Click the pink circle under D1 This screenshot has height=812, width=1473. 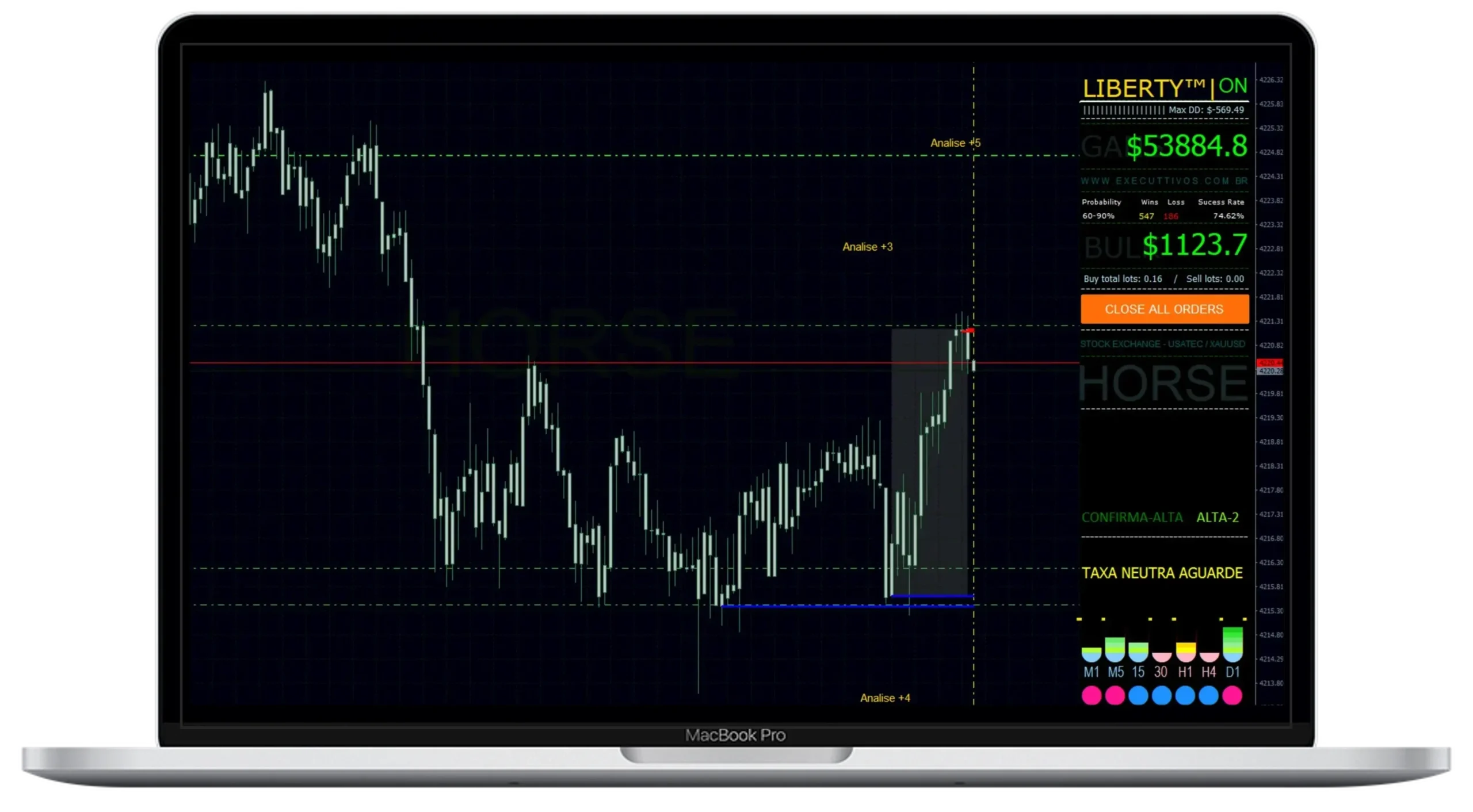click(x=1232, y=696)
